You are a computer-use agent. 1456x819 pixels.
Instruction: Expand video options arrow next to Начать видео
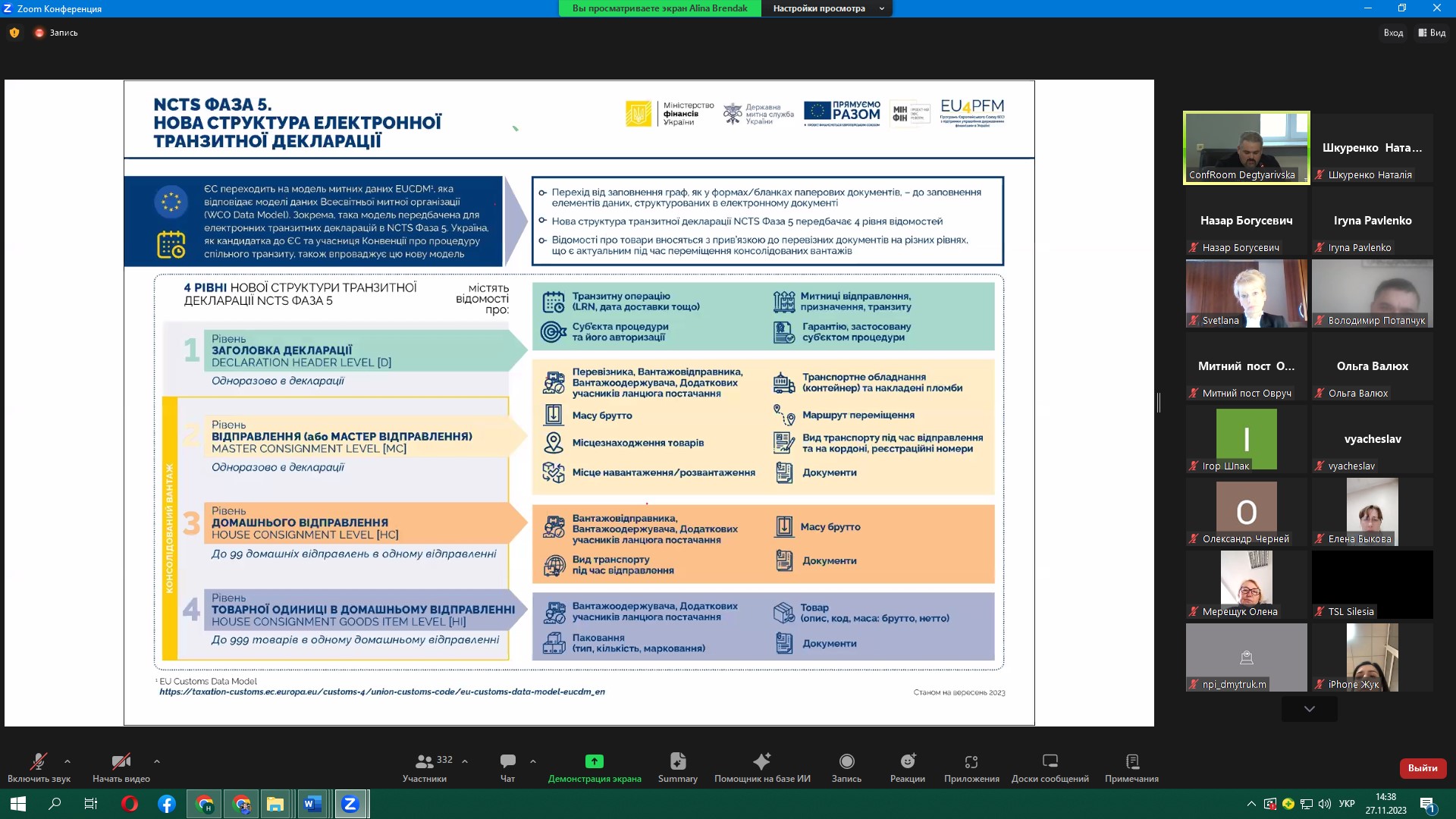click(157, 761)
